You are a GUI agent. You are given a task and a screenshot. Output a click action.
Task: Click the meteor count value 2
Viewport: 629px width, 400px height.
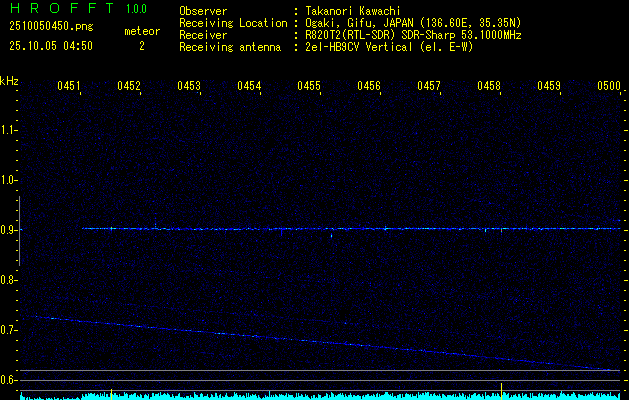point(141,46)
